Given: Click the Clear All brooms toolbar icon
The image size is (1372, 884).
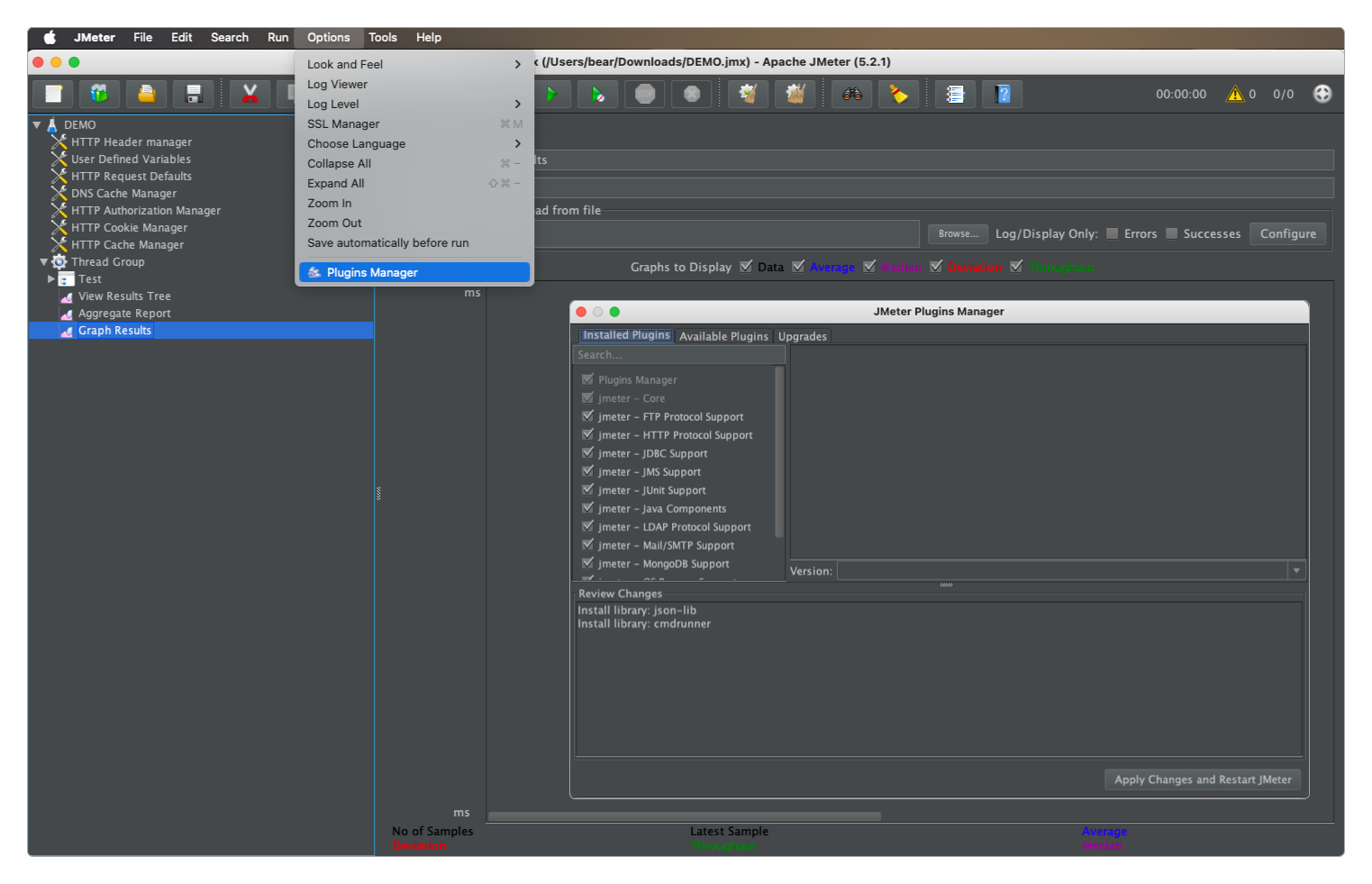Looking at the screenshot, I should tap(795, 94).
